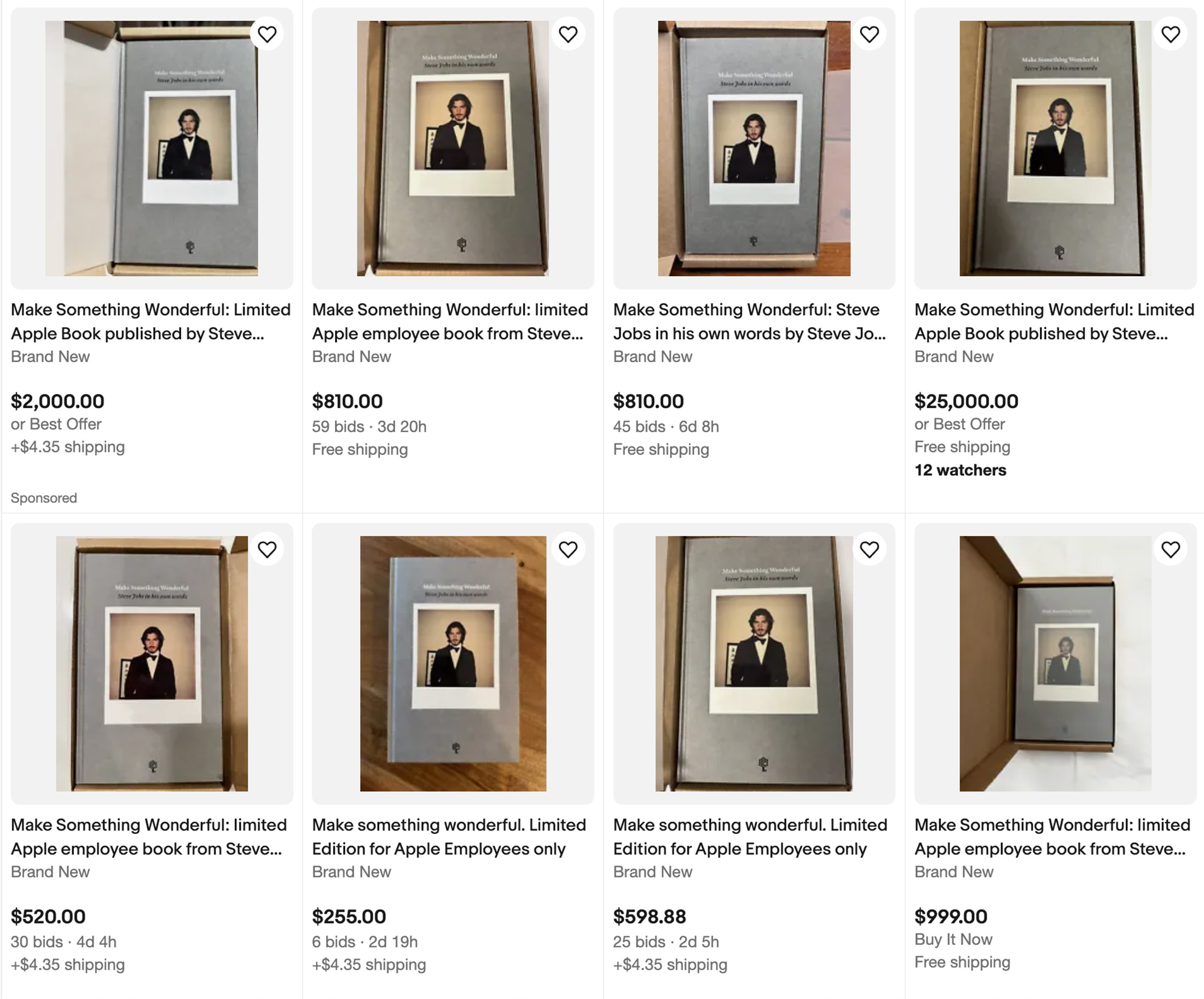Click the heart icon on the $2,000.00 listing
Viewport: 1204px width, 999px height.
tap(267, 33)
